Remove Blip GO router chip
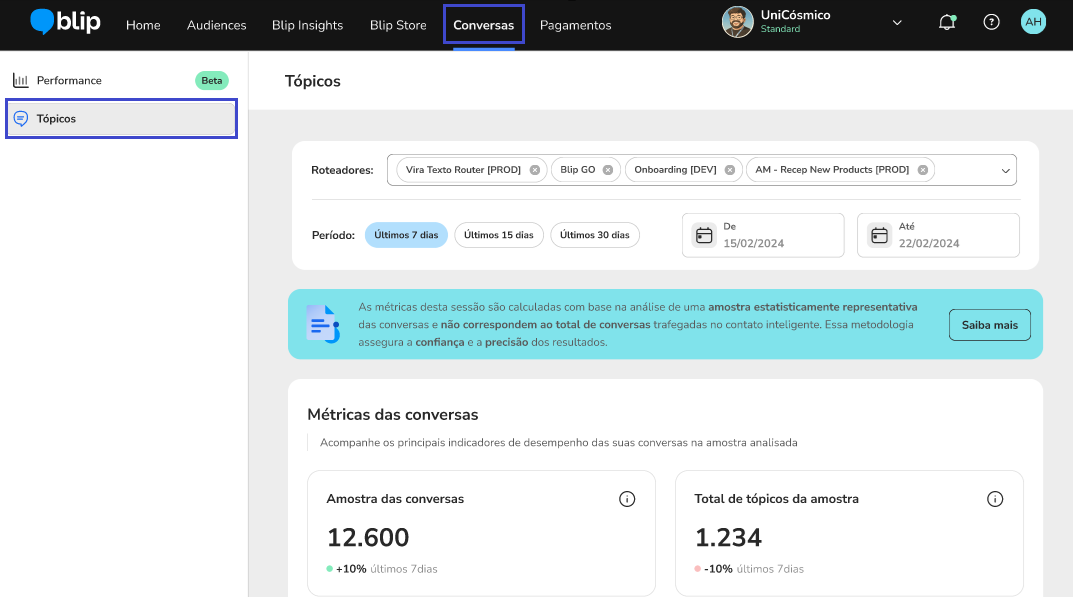 609,170
